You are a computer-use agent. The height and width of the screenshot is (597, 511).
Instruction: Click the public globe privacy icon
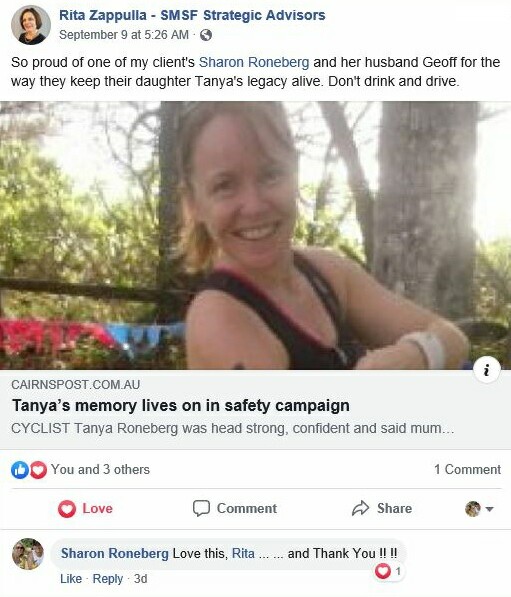[x=206, y=35]
